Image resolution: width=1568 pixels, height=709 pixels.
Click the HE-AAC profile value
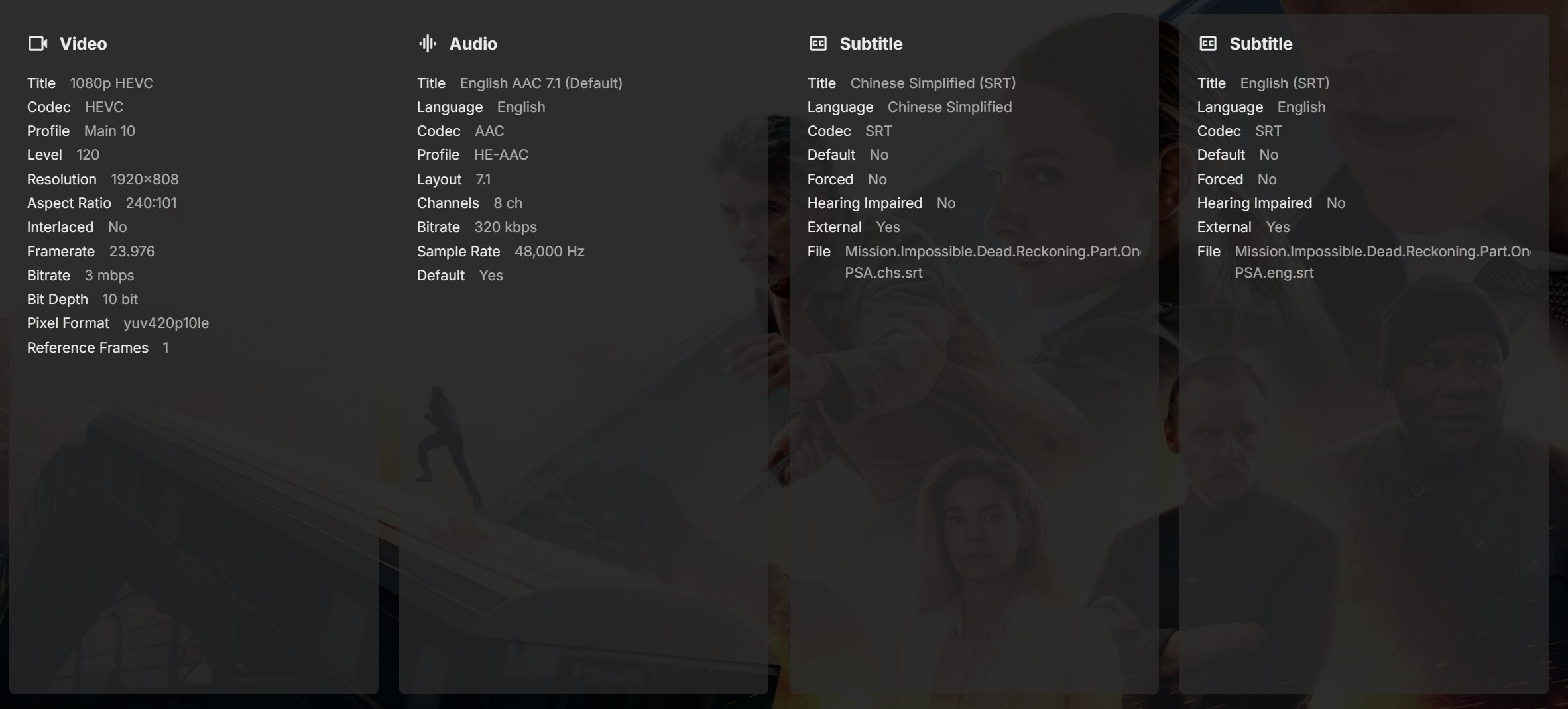point(501,155)
